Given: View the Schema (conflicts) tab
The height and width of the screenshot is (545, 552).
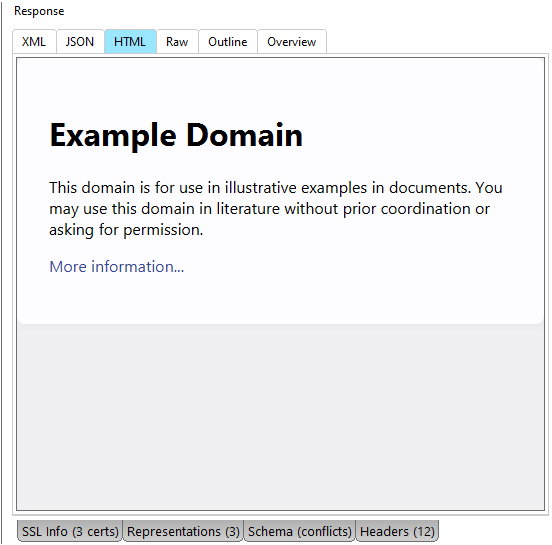Looking at the screenshot, I should coord(300,531).
